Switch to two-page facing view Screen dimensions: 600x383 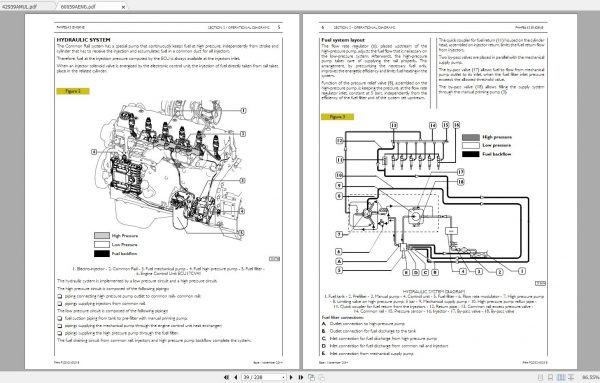pos(561,377)
